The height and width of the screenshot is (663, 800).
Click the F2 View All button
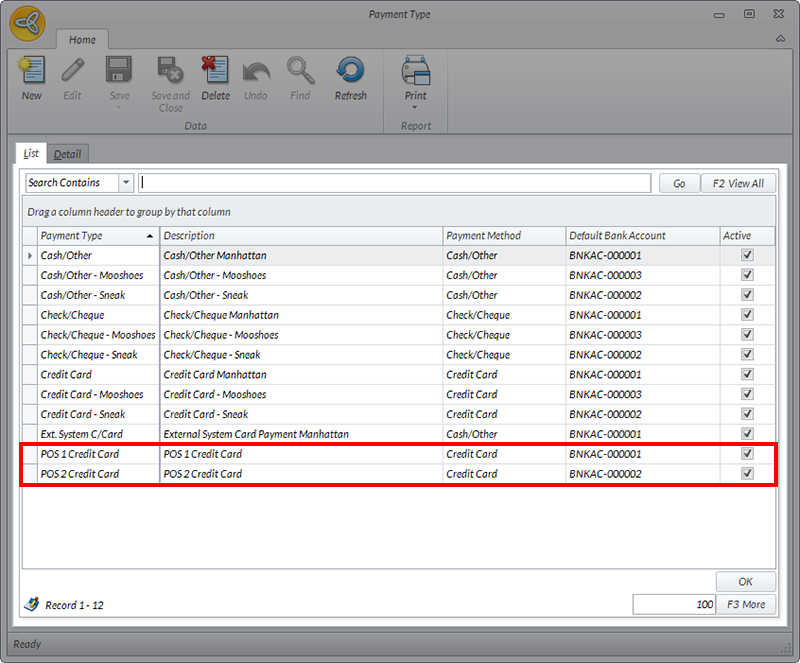(738, 183)
